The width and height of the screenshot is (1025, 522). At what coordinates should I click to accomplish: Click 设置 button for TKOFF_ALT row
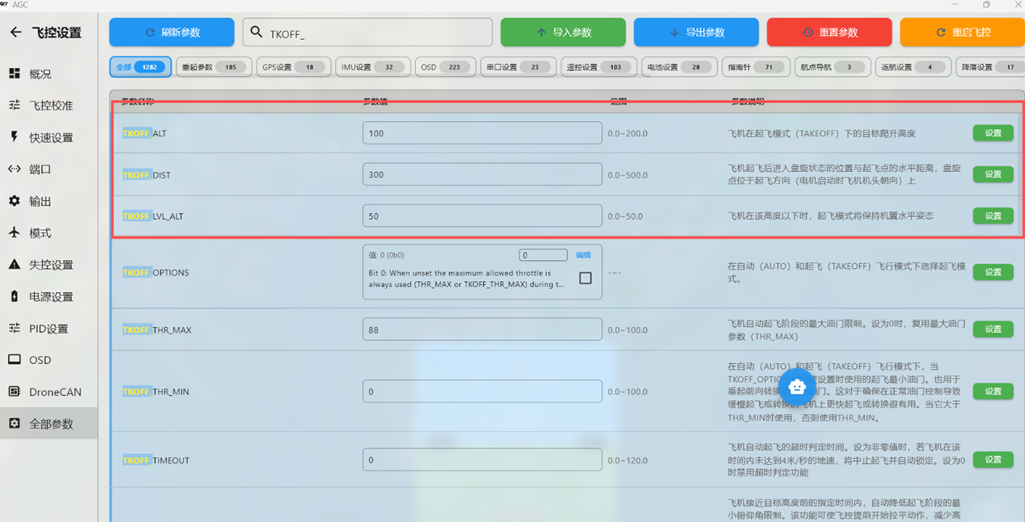point(992,133)
